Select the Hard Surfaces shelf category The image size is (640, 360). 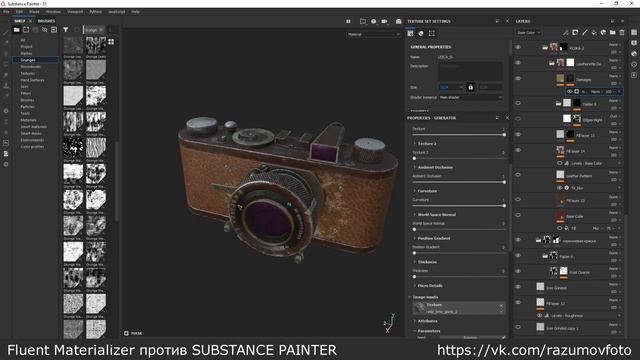coord(32,80)
